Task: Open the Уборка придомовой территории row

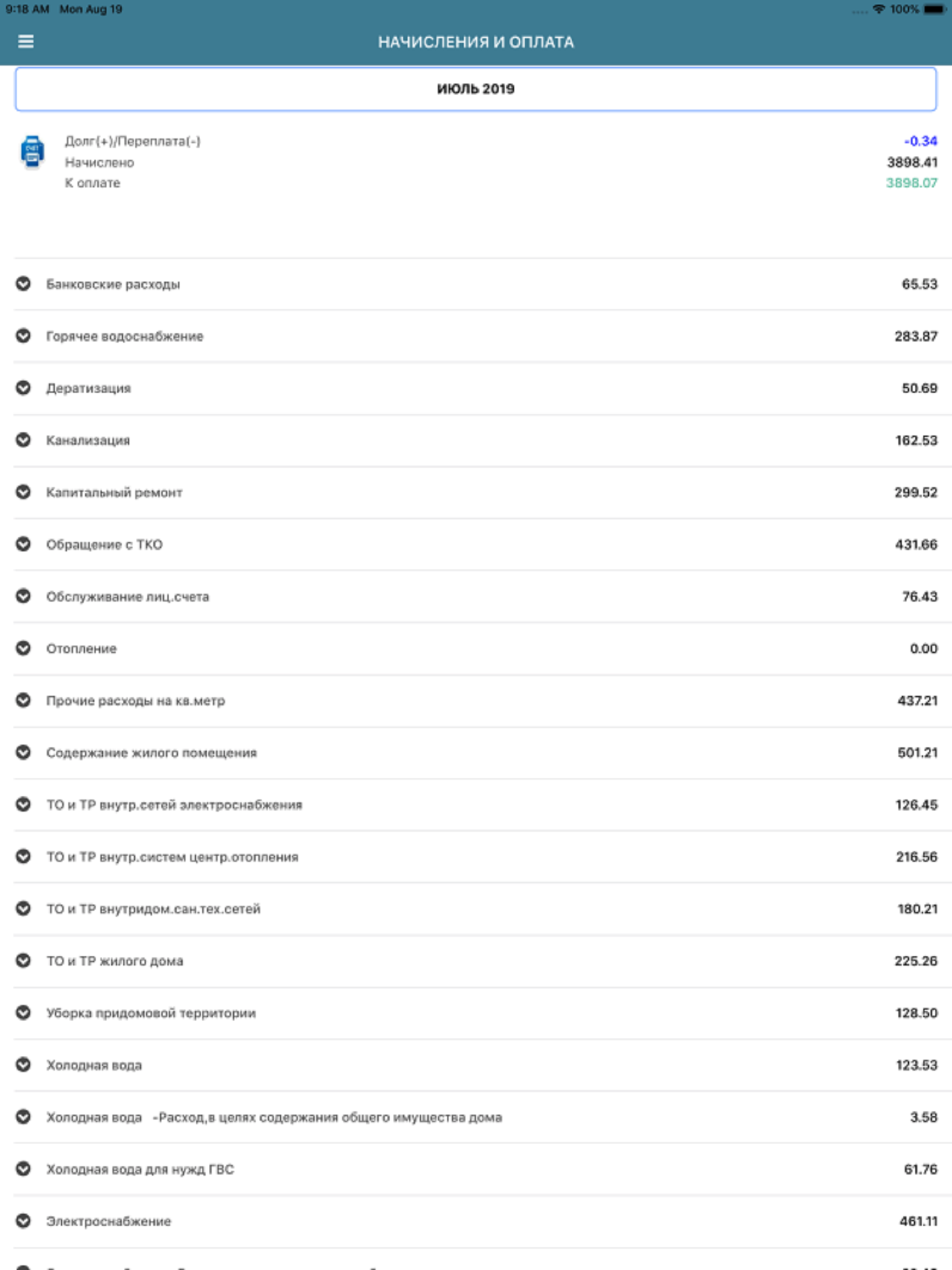Action: tap(476, 1013)
